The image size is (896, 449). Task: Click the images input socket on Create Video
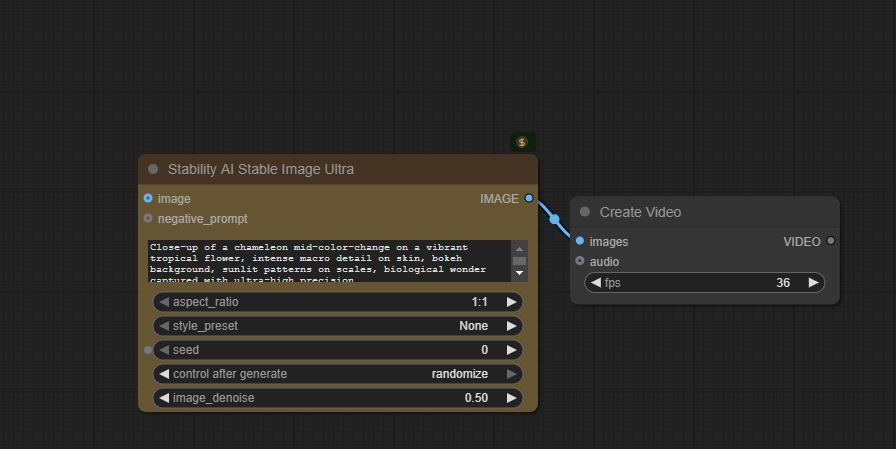click(x=580, y=242)
